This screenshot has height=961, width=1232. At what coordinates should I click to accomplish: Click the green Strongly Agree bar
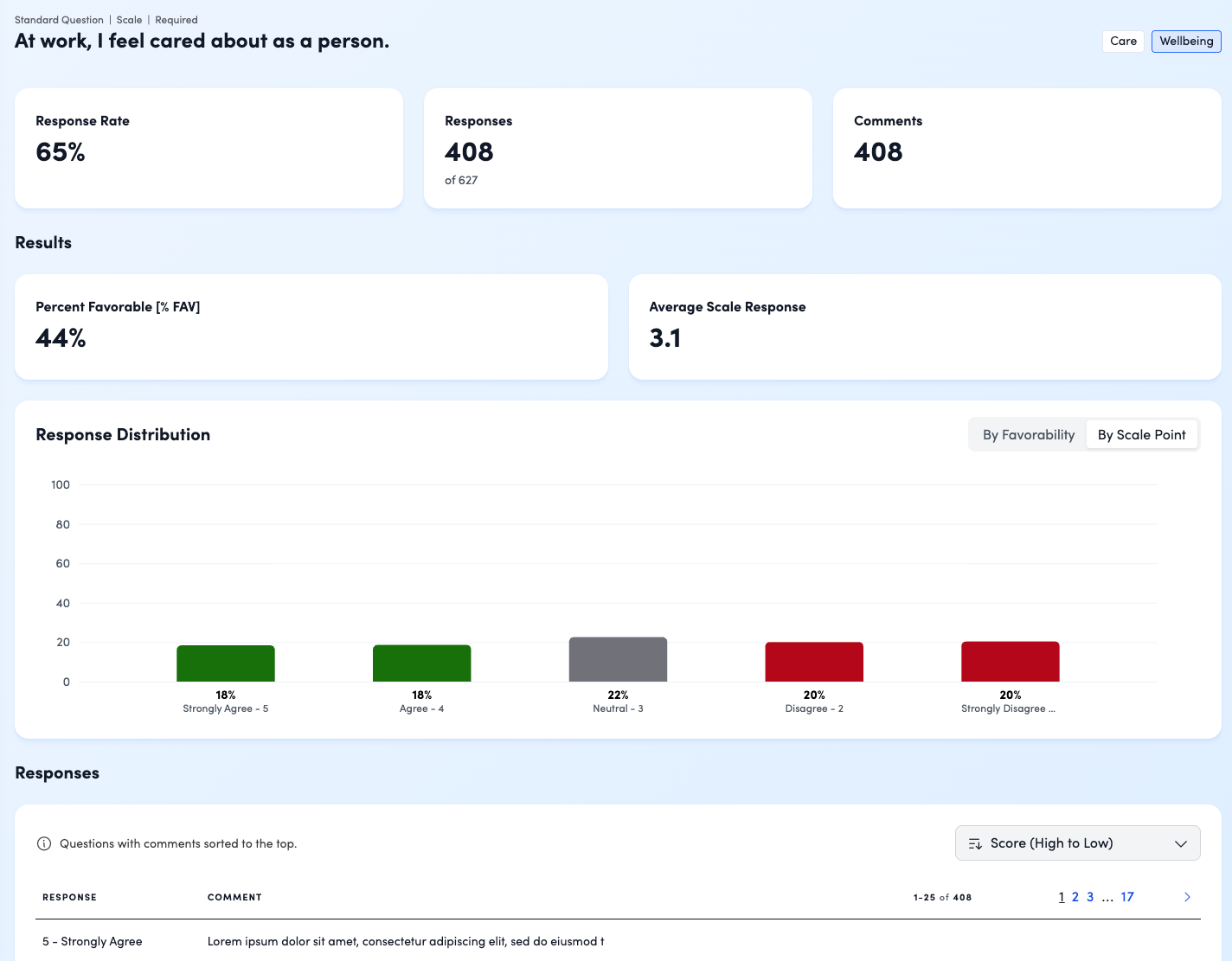click(226, 663)
